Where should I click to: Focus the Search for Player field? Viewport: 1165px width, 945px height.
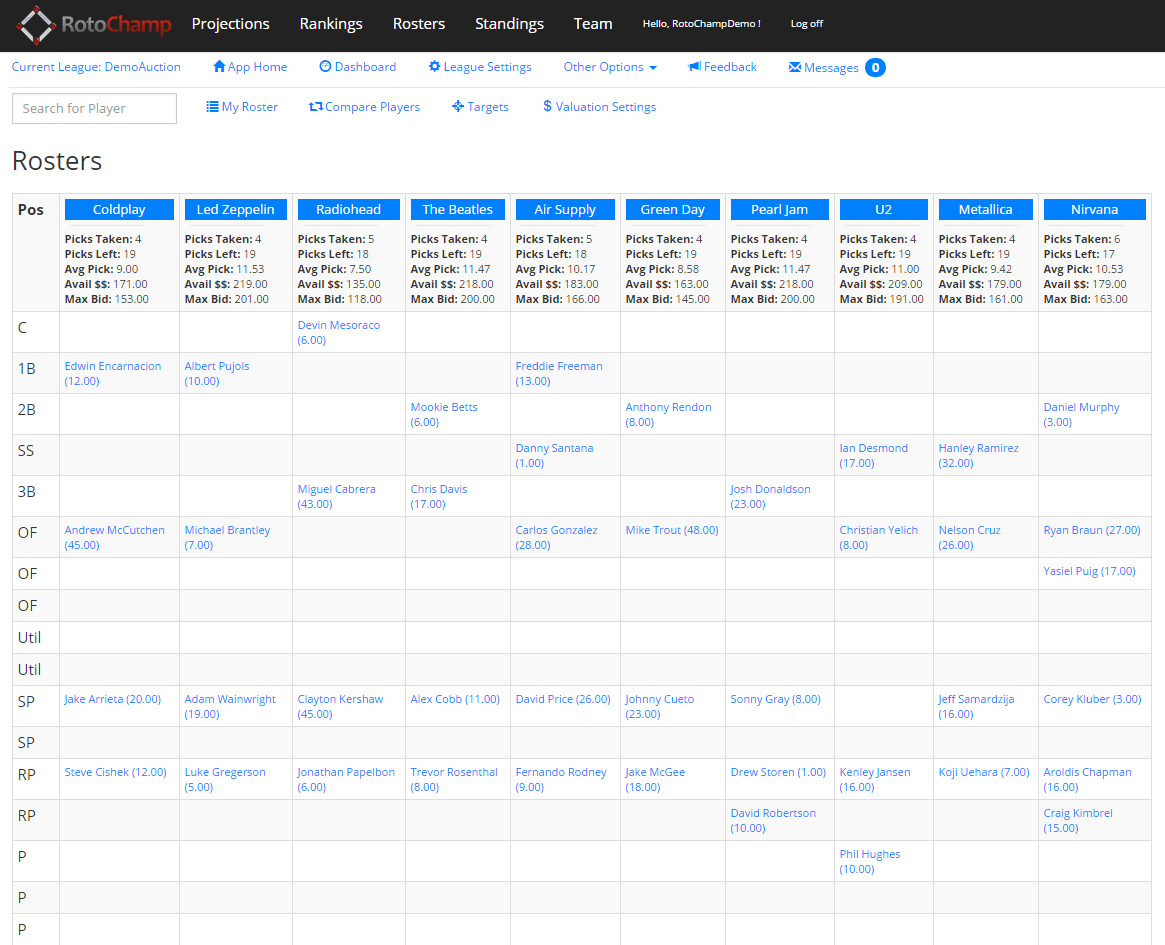pos(94,108)
